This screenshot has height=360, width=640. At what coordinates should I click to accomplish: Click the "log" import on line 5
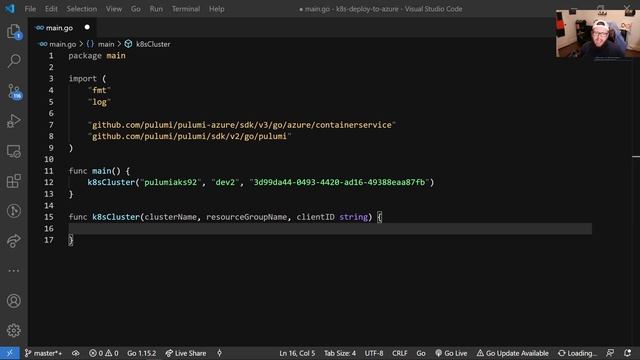pyautogui.click(x=99, y=102)
